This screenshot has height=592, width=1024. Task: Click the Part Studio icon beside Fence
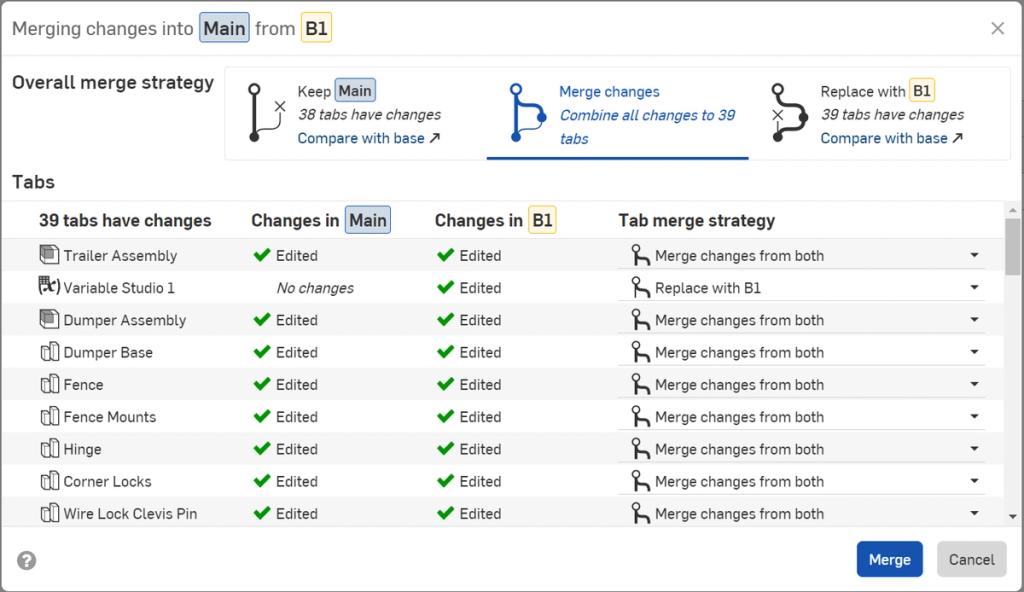[48, 384]
